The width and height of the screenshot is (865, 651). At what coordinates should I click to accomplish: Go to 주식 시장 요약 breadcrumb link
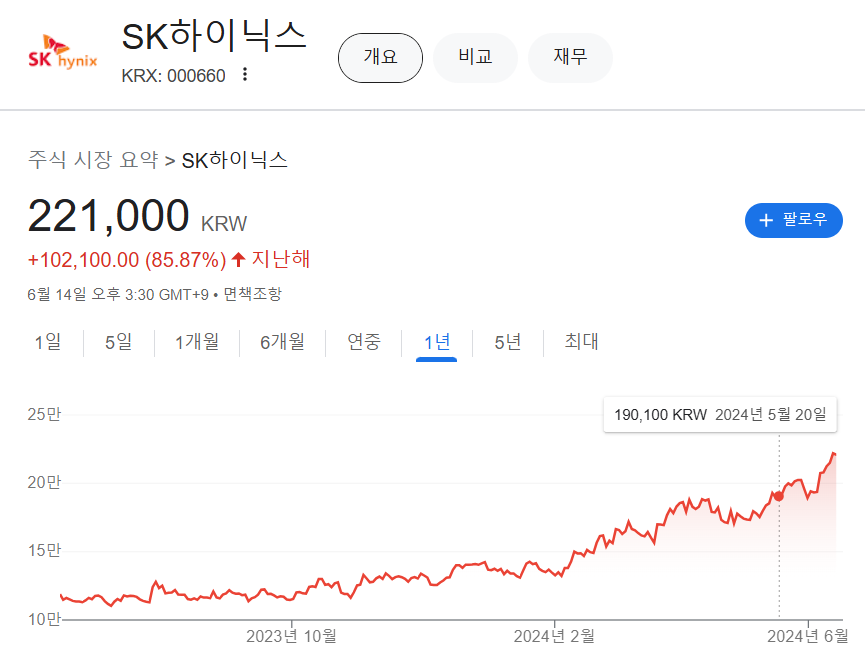93,160
